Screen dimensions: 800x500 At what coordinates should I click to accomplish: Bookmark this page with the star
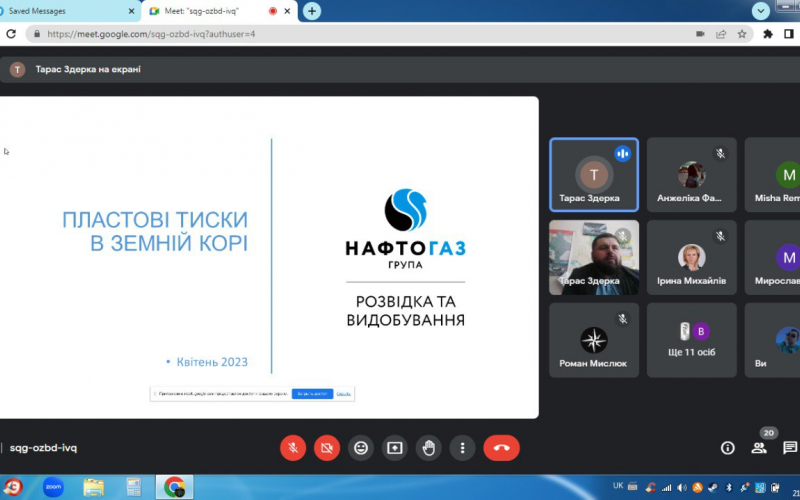pos(742,34)
